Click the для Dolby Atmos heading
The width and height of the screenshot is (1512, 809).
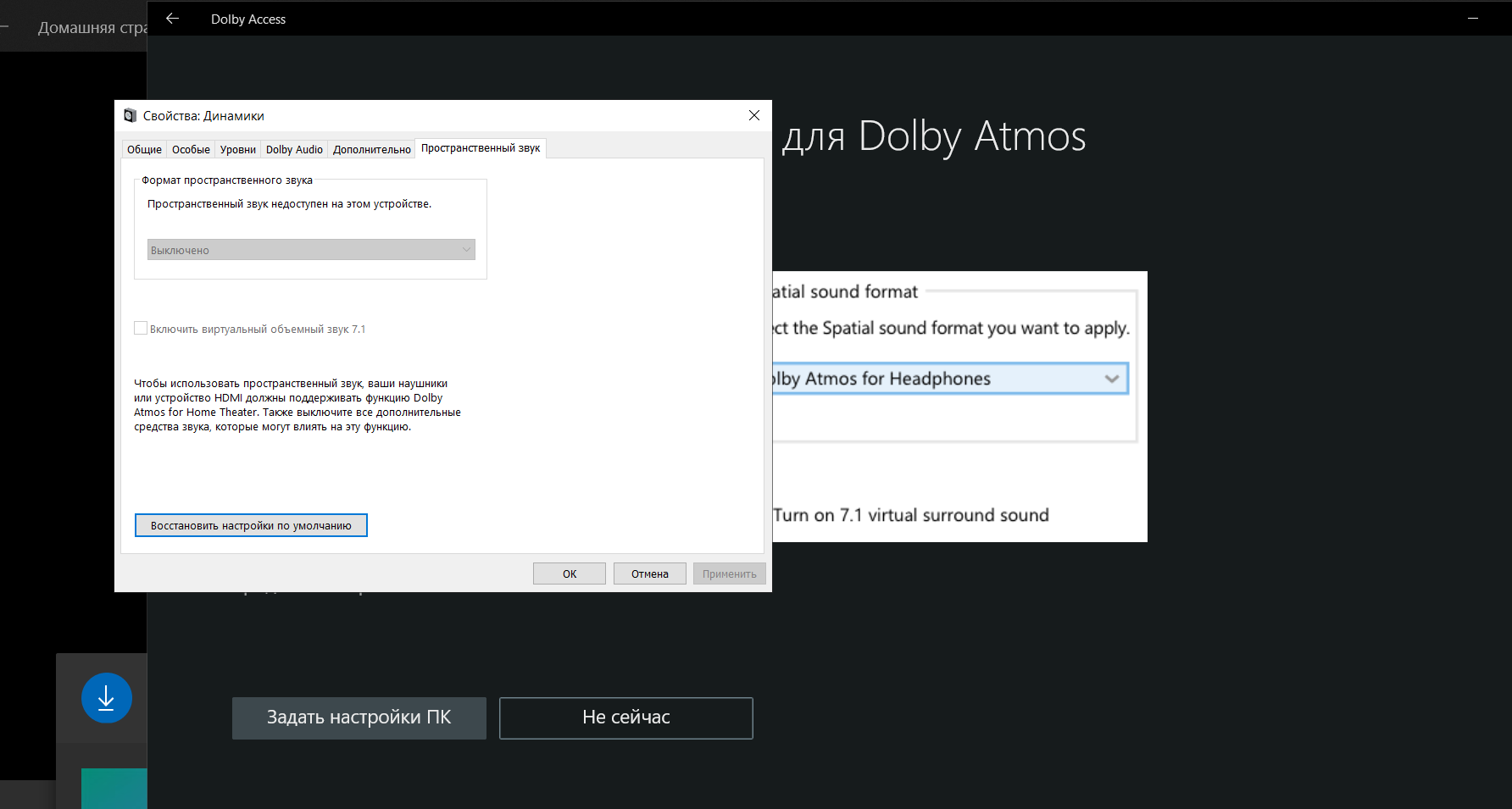934,136
